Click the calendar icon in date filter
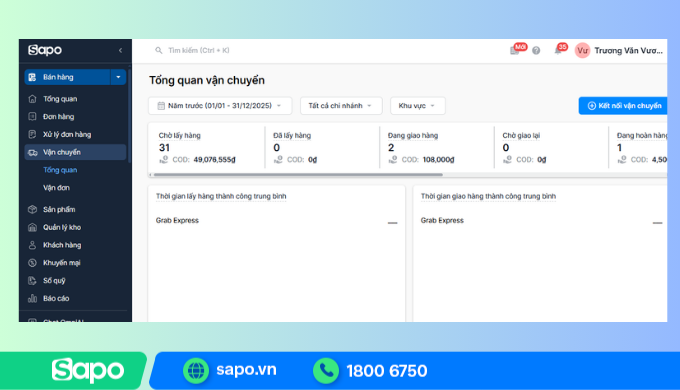The image size is (680, 390). 161,106
